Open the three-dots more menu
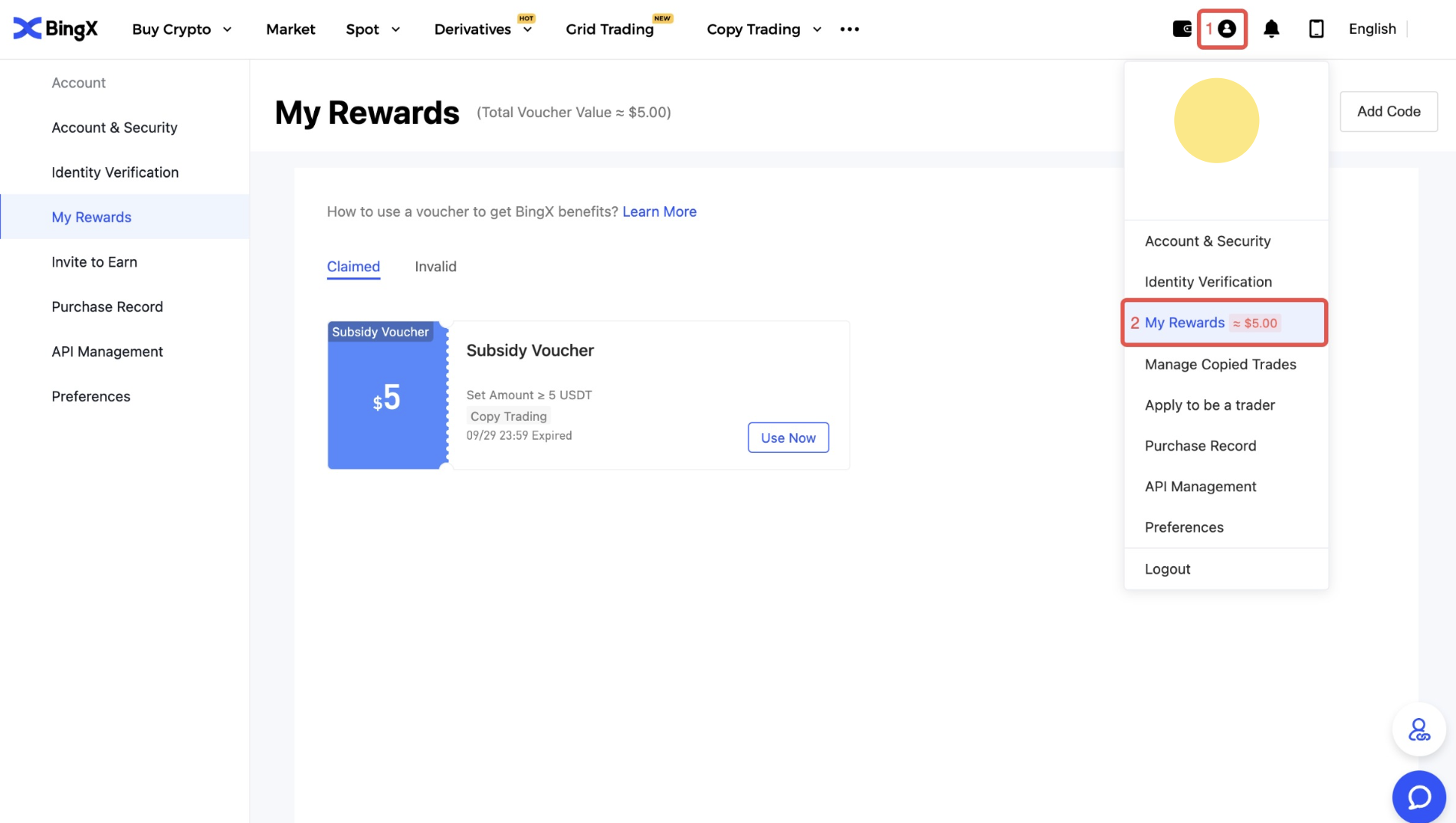 (849, 29)
